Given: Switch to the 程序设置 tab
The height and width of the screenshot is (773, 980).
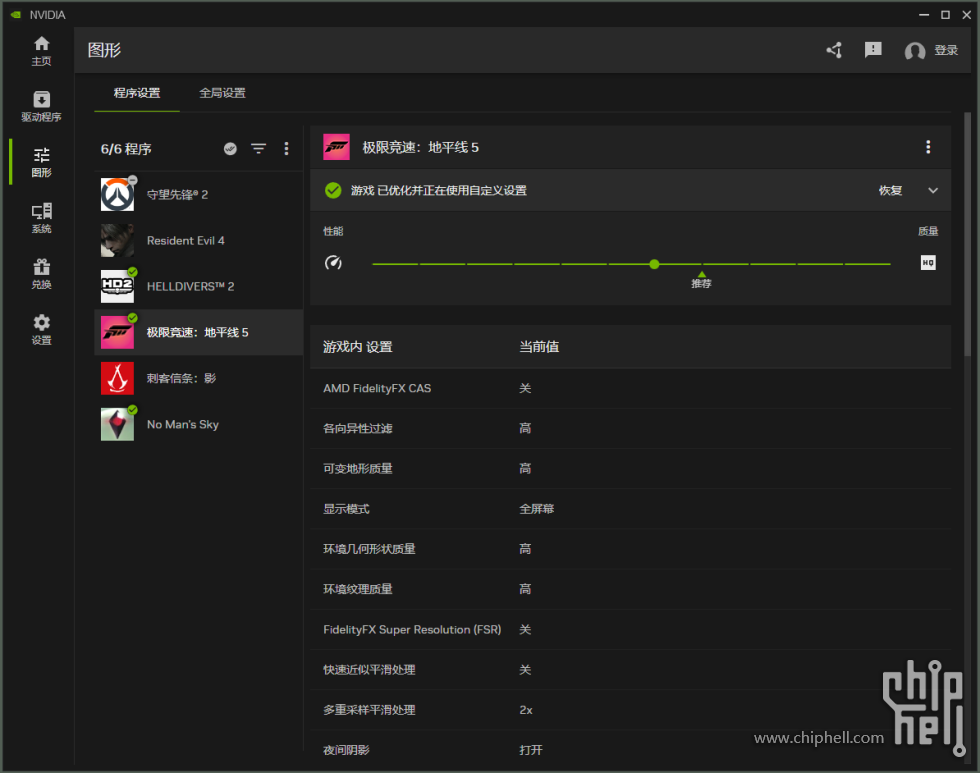Looking at the screenshot, I should 137,93.
